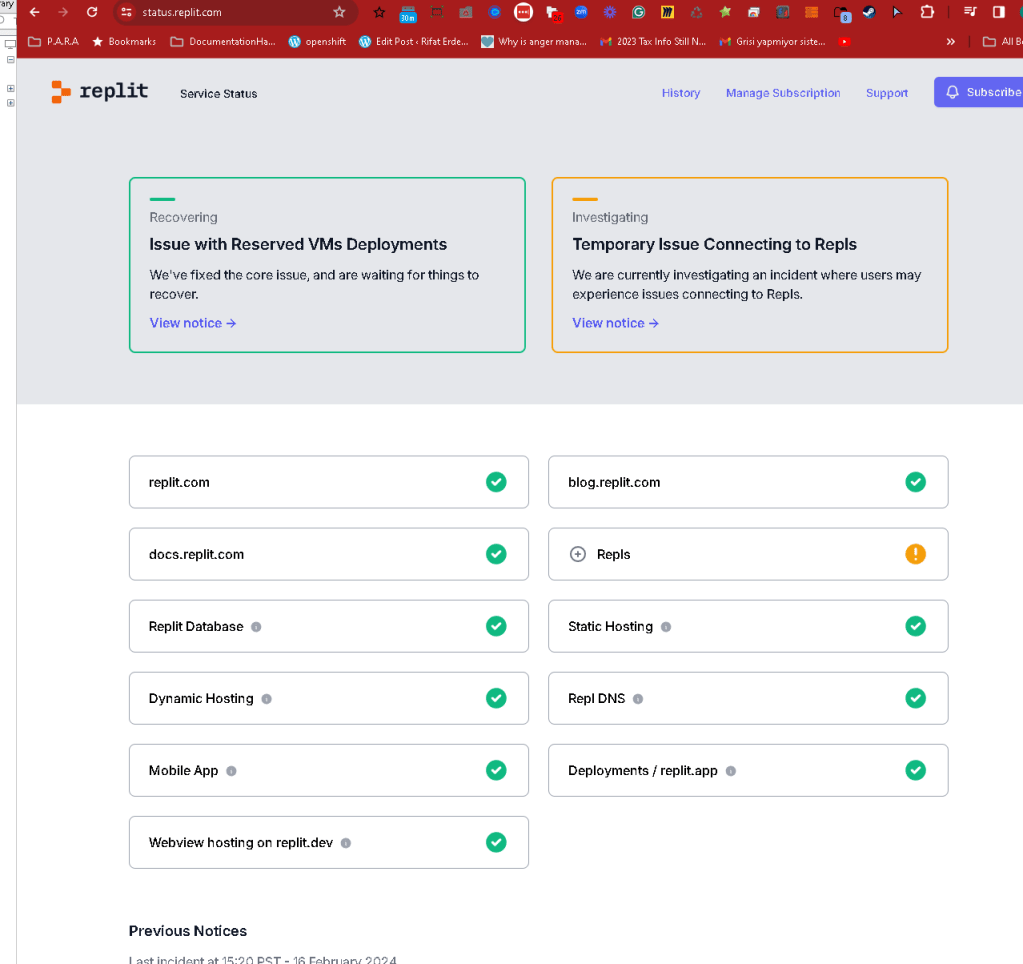The width and height of the screenshot is (1023, 964).
Task: Click the 30m calendar extension icon
Action: [408, 13]
